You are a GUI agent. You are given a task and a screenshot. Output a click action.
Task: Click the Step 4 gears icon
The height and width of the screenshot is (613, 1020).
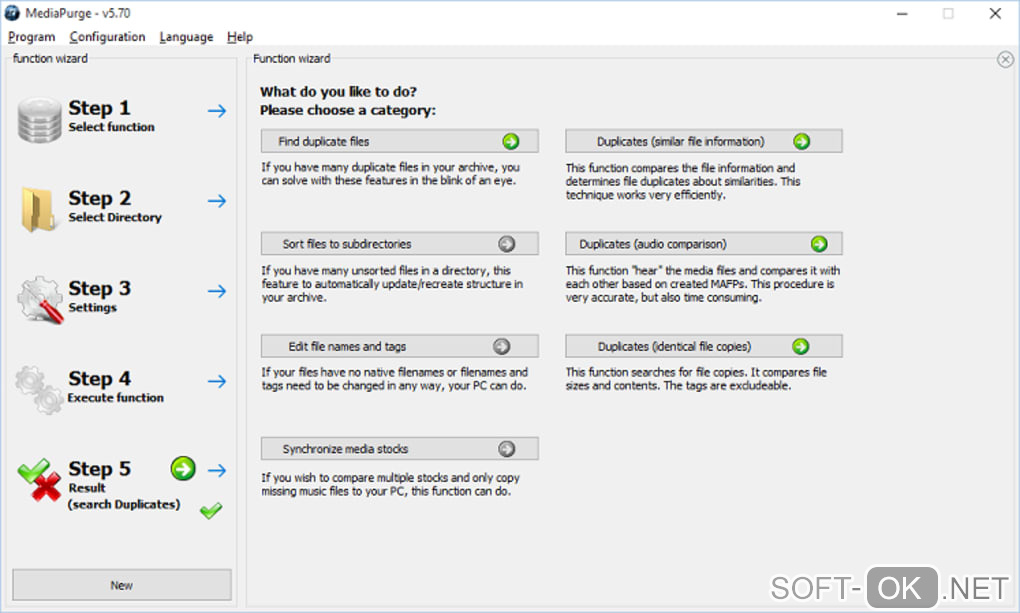tap(40, 389)
